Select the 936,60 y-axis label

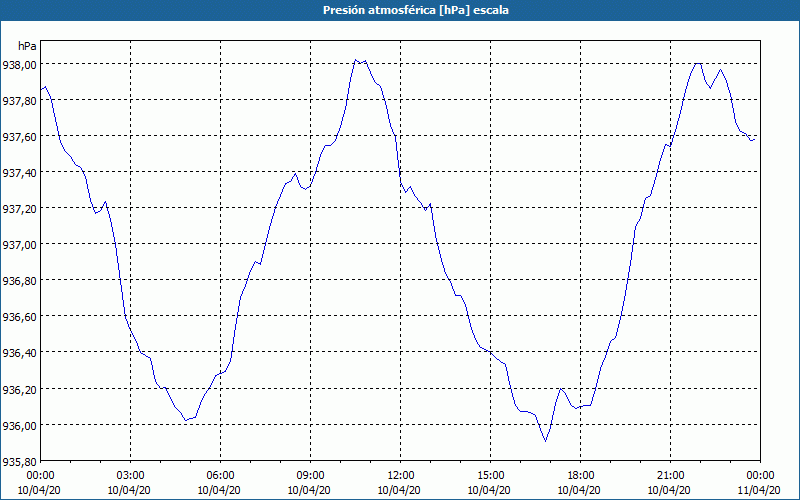pos(19,317)
